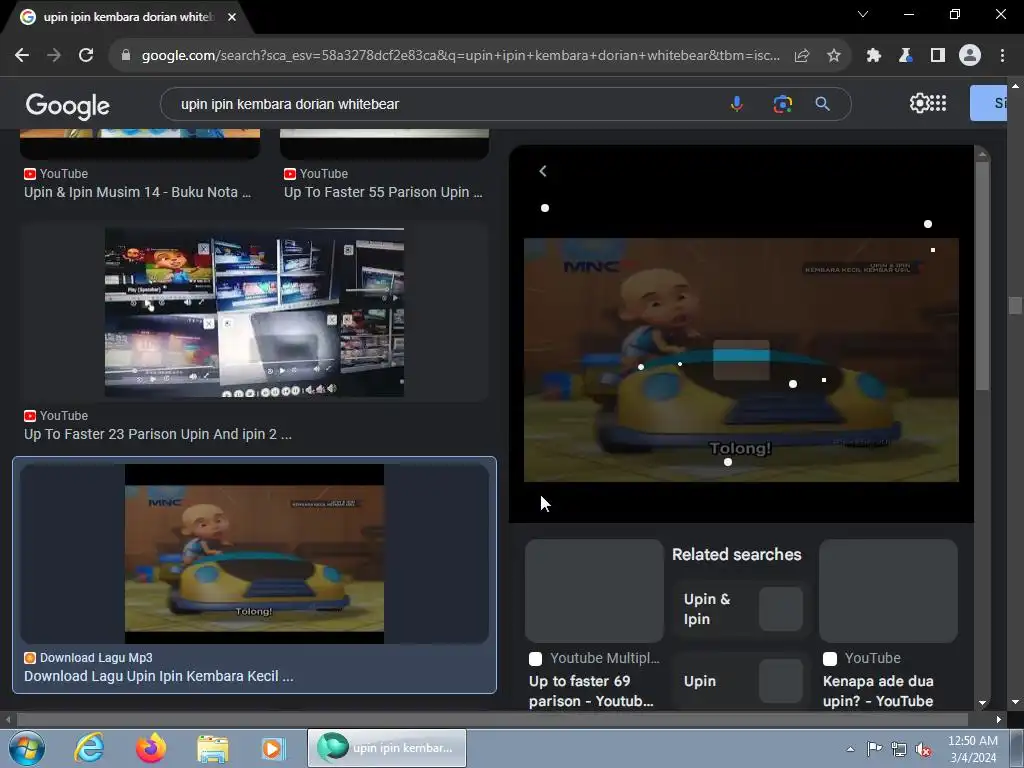Open the large Tolong preview image
The height and width of the screenshot is (768, 1024).
click(x=741, y=360)
